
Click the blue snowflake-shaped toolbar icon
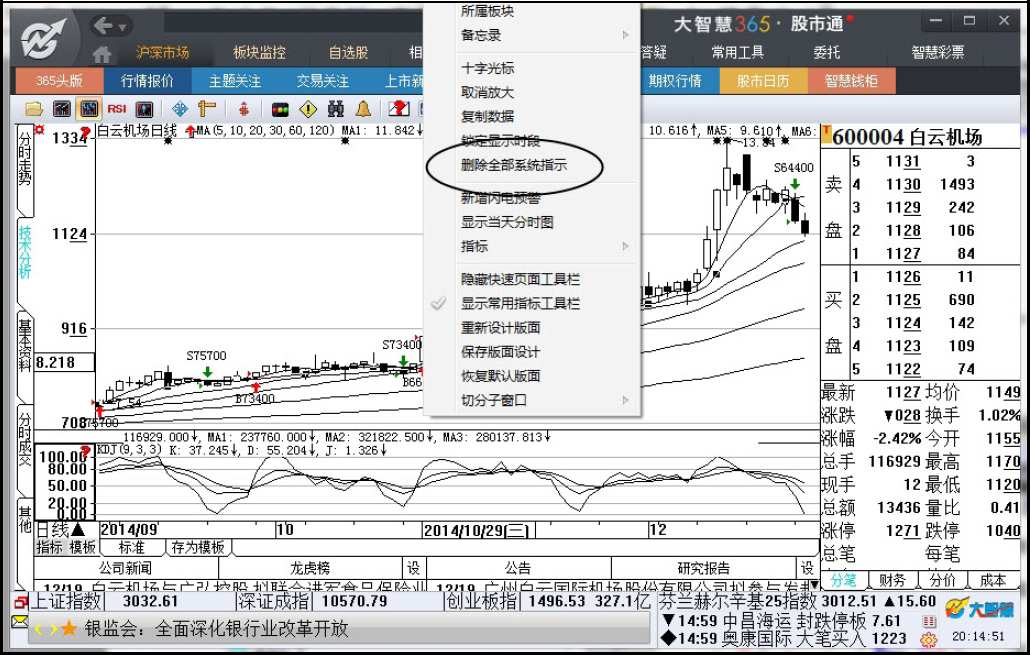[x=179, y=108]
